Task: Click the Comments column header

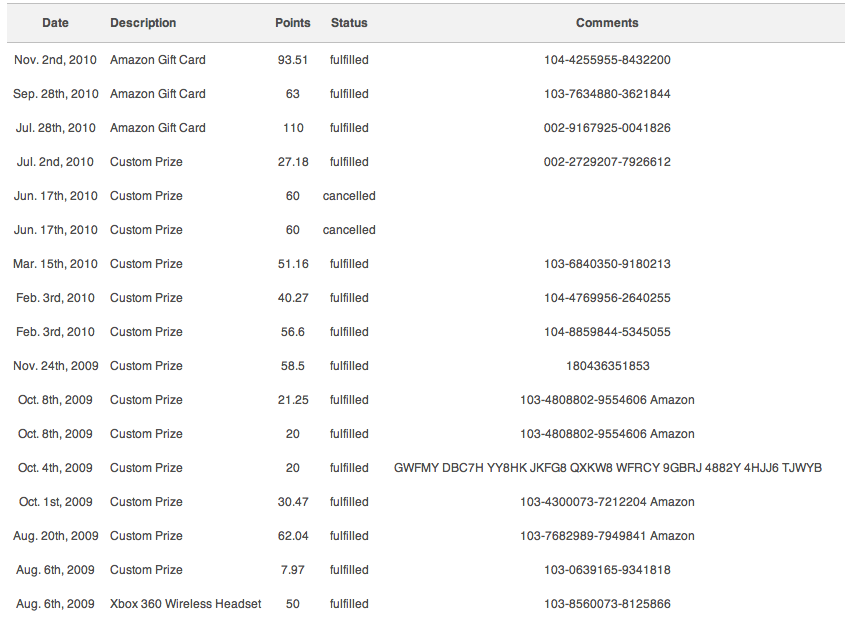Action: click(x=607, y=23)
